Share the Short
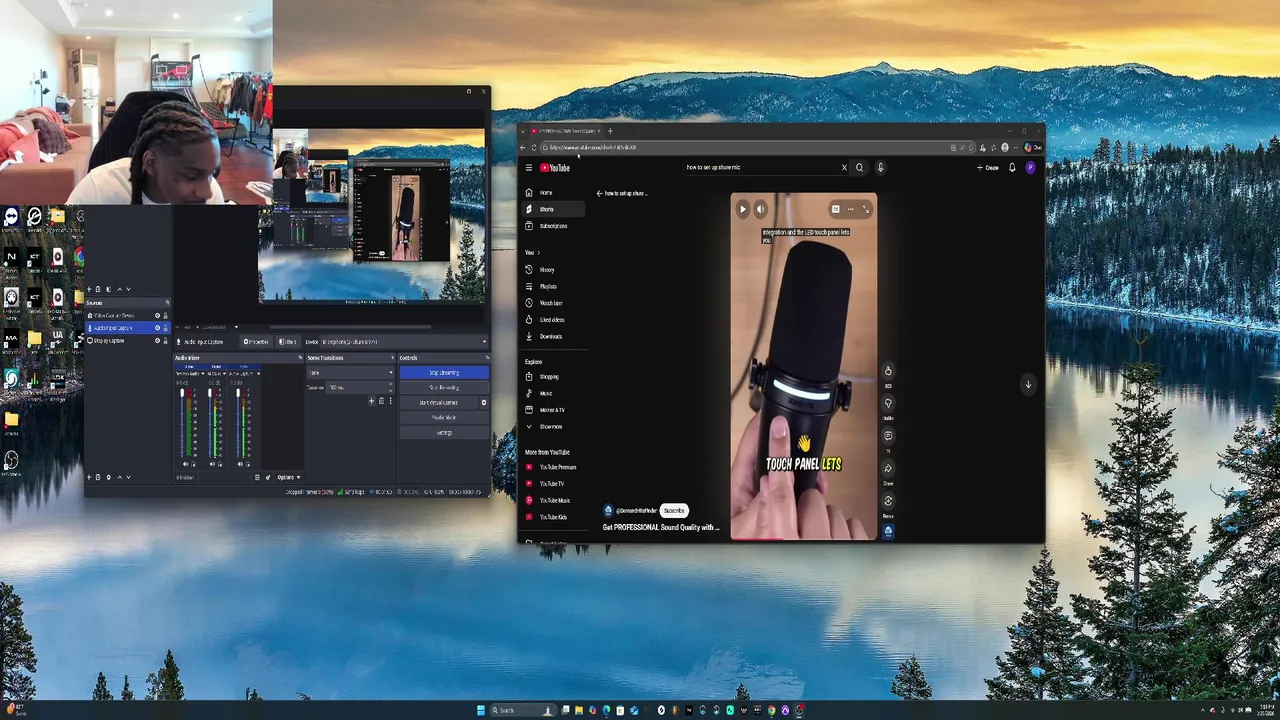Screen dimensions: 1280x720 888,468
